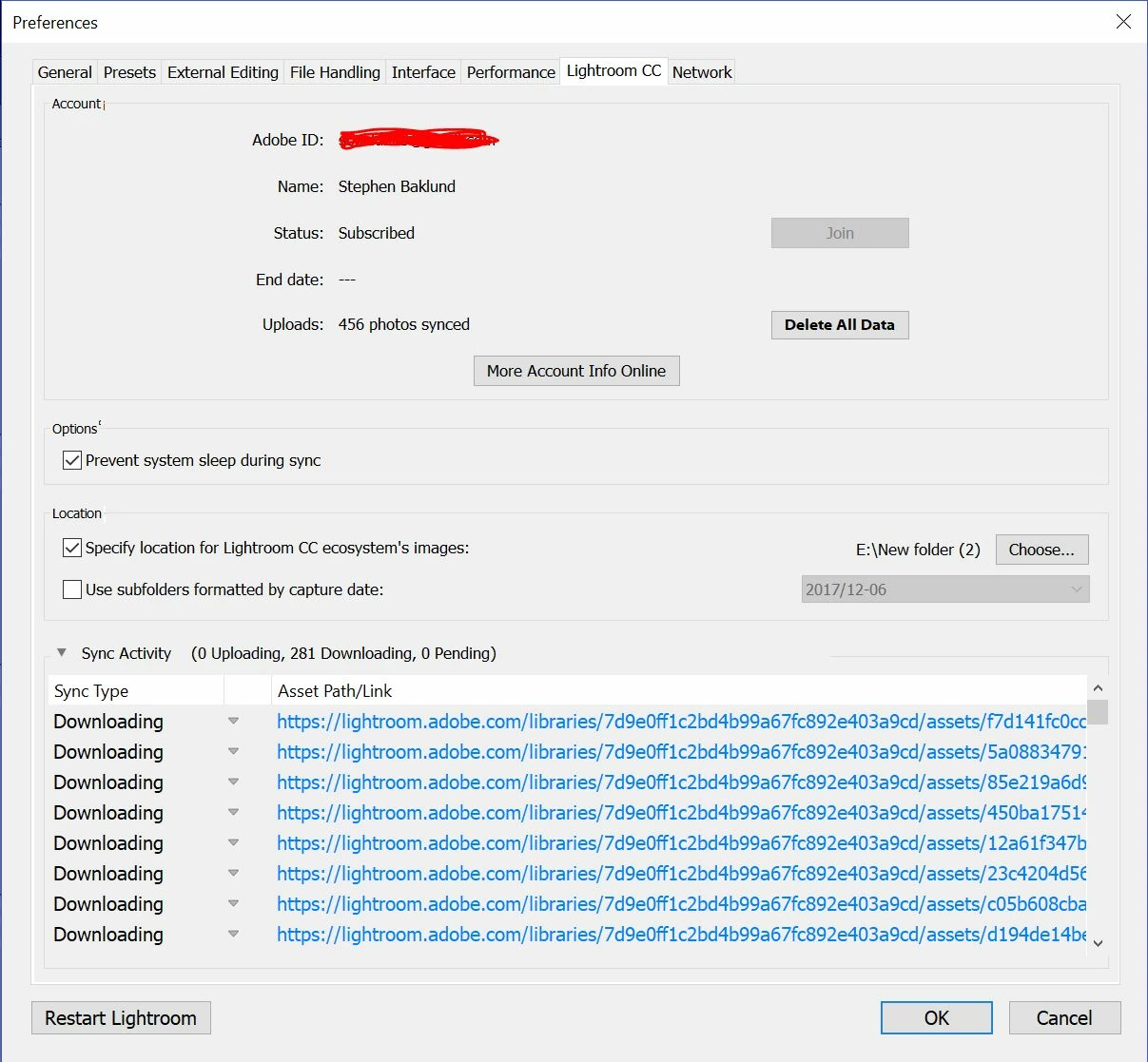The height and width of the screenshot is (1062, 1148).
Task: Open dropdown arrow for 12a61f347b asset row
Action: click(x=233, y=843)
